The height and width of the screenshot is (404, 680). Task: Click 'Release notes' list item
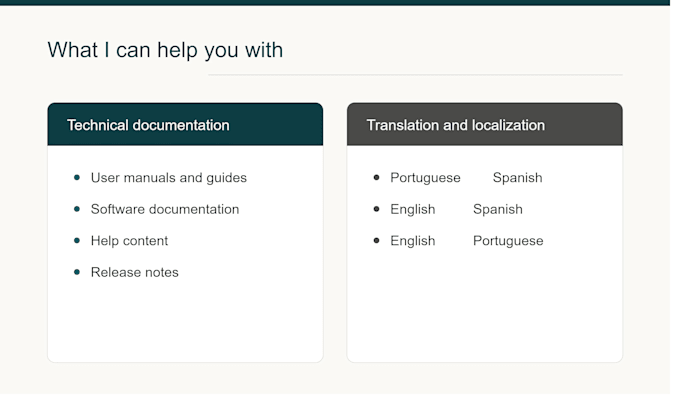click(x=134, y=272)
